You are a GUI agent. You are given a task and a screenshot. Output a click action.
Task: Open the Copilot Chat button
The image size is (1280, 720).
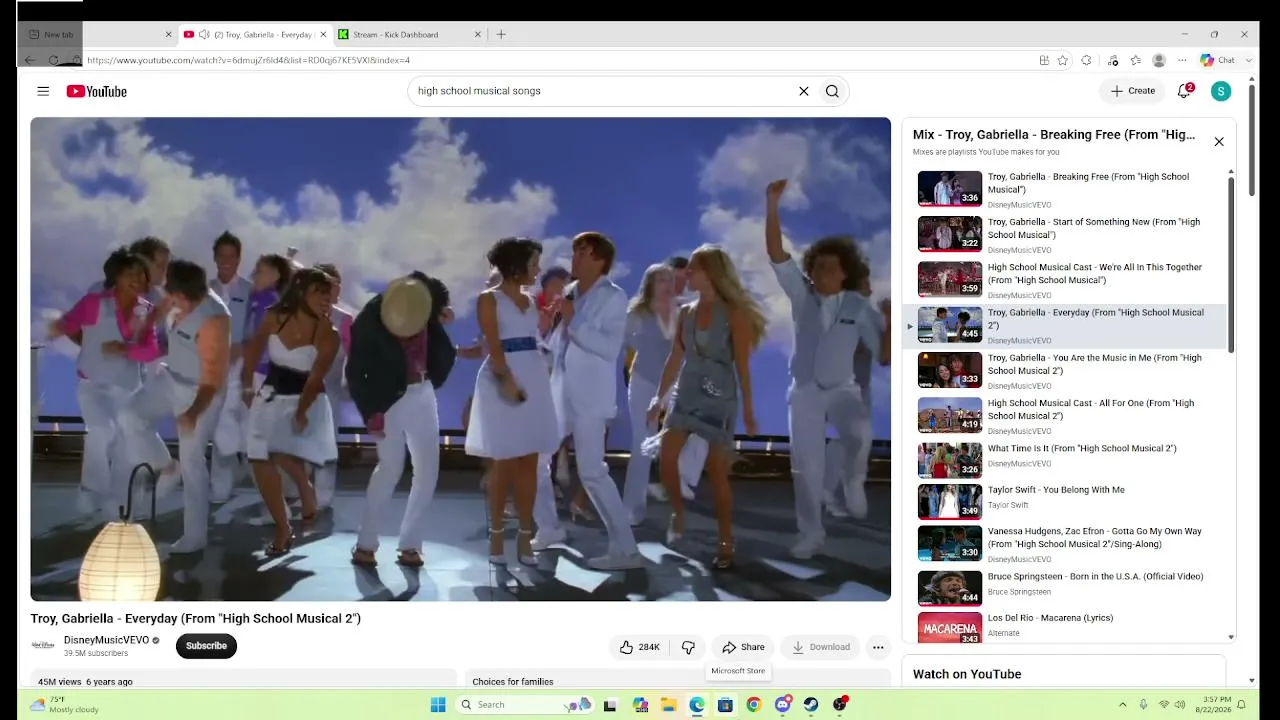click(1219, 60)
